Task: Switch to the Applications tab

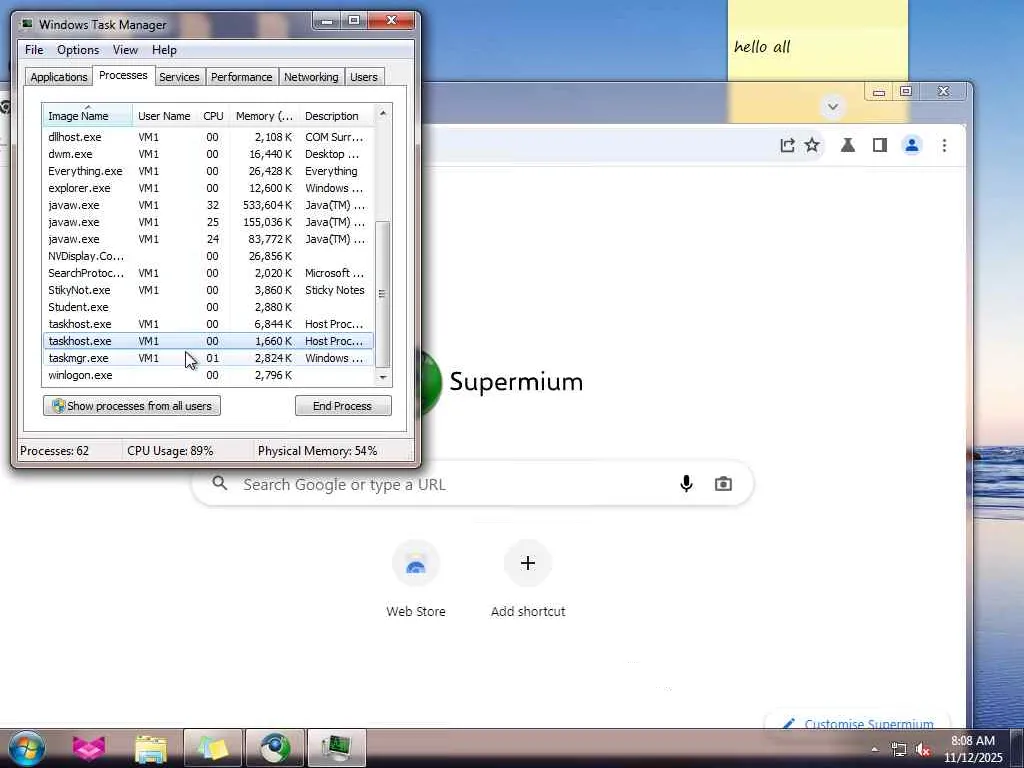Action: tap(59, 77)
